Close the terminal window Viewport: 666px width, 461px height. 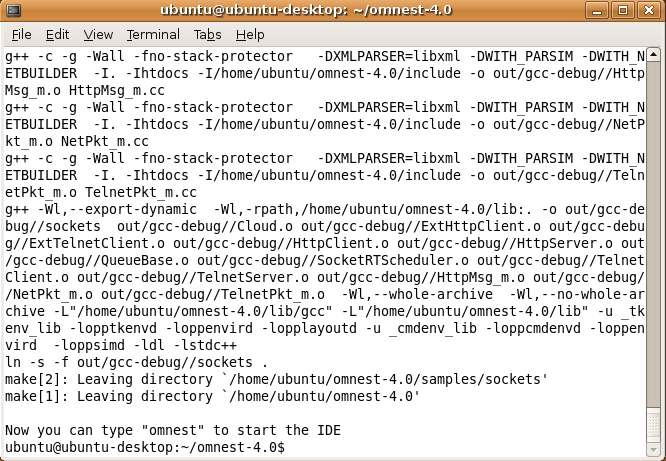tap(649, 10)
